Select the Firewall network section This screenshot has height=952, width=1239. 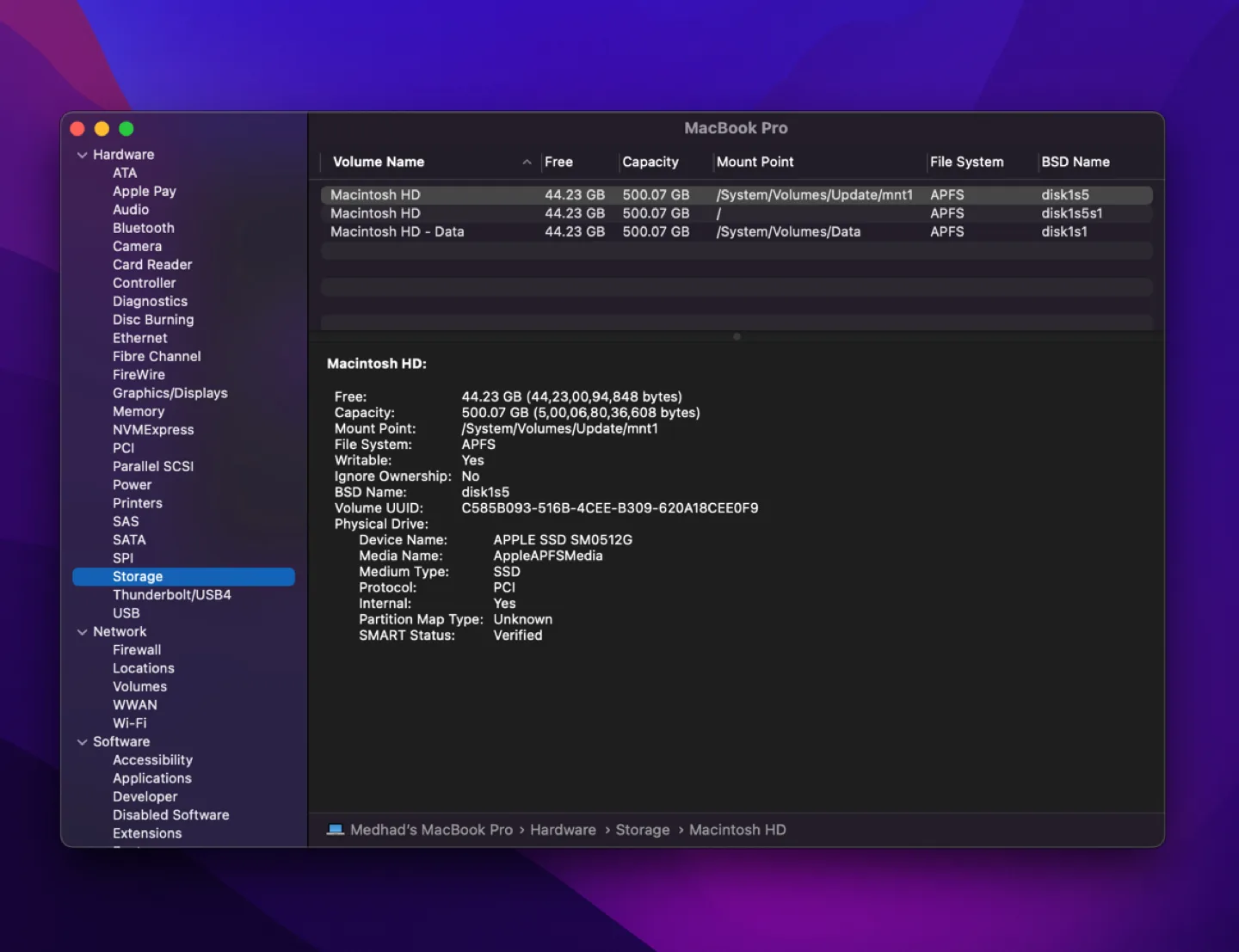136,650
